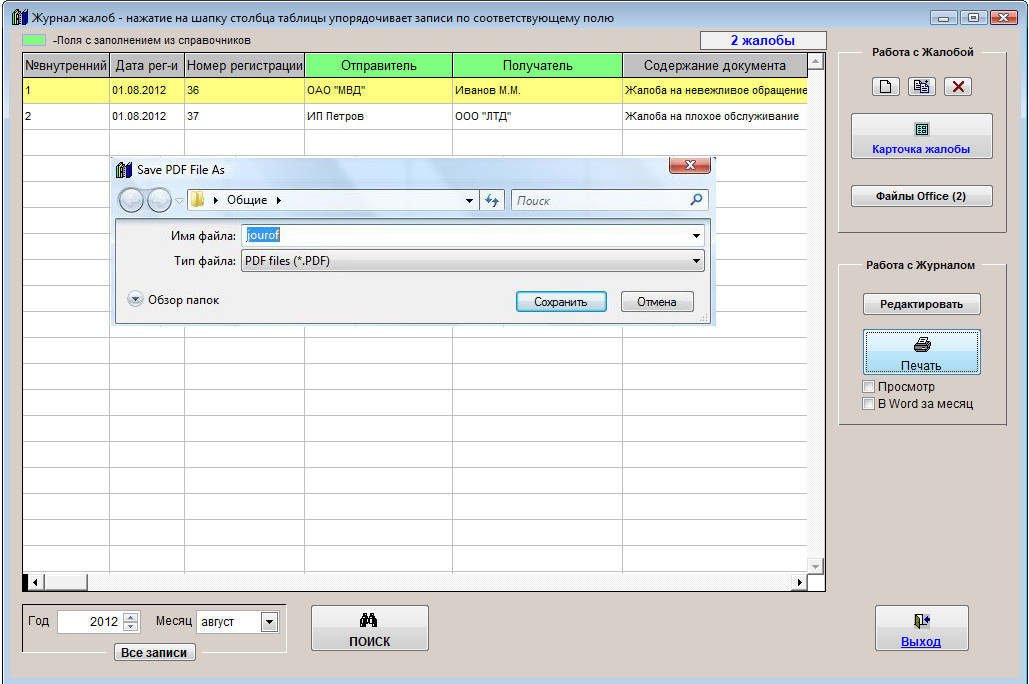This screenshot has width=1029, height=684.
Task: Click the forward navigation arrow in dialog
Action: 159,200
